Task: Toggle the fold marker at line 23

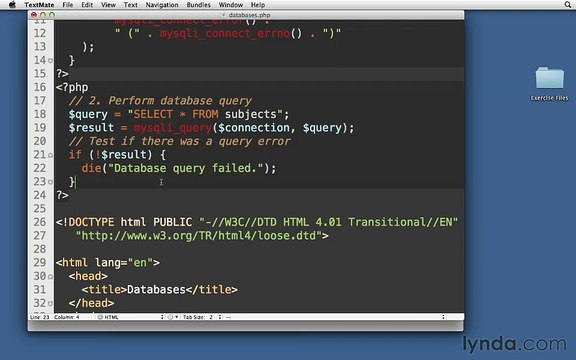Action: 50,182
